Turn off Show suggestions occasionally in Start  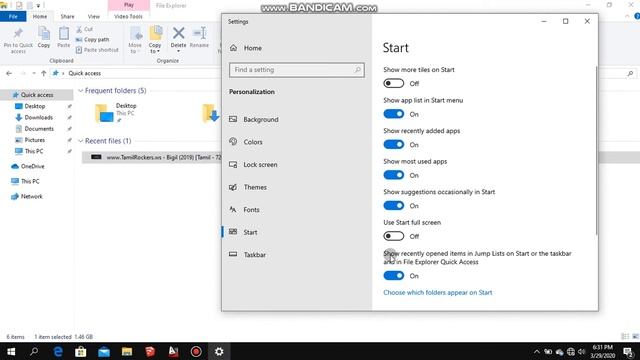(393, 206)
